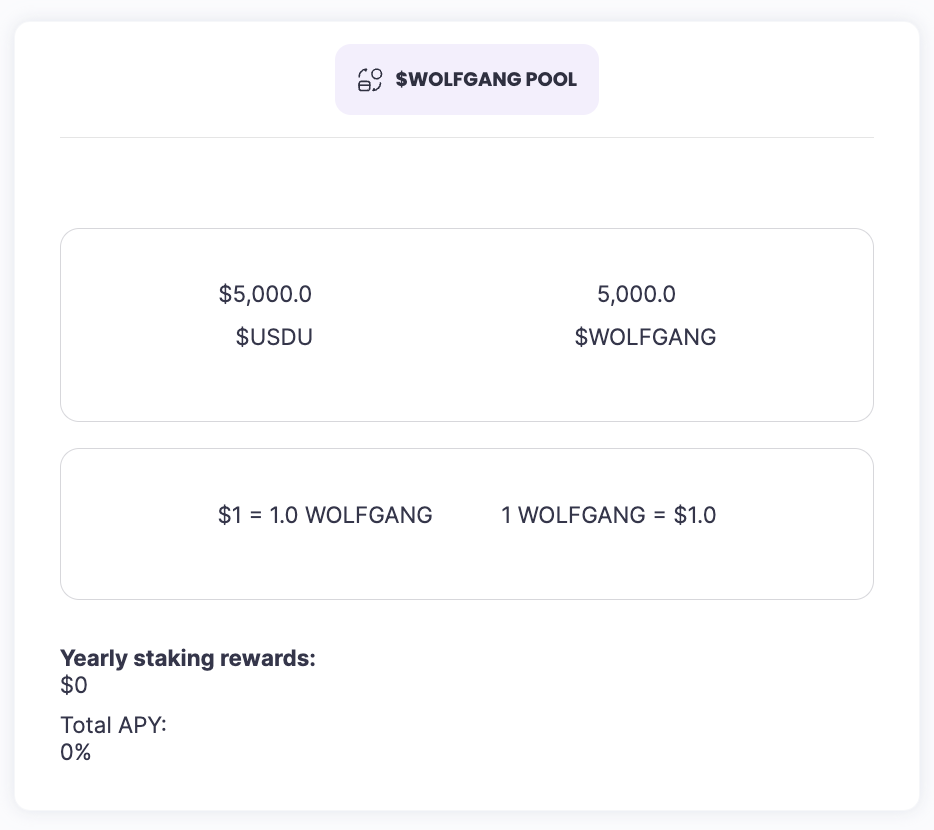Select the 0% APY value

coord(76,752)
